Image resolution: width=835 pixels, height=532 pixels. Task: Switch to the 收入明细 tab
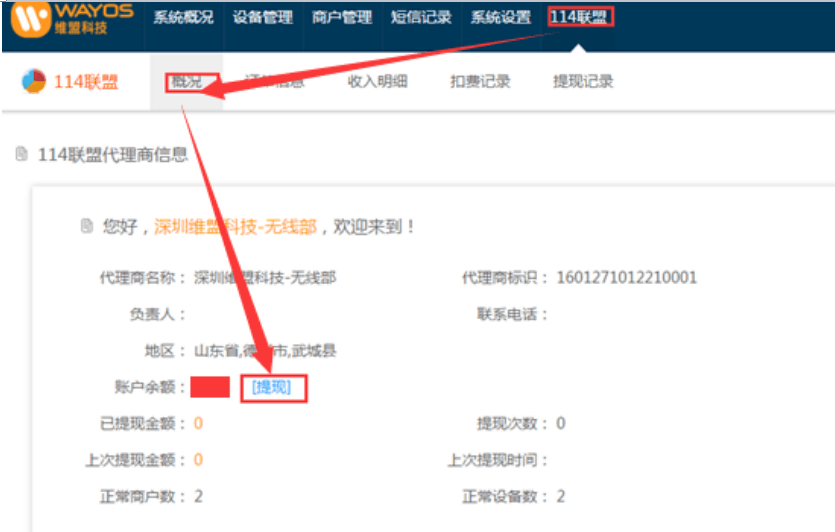pyautogui.click(x=378, y=81)
